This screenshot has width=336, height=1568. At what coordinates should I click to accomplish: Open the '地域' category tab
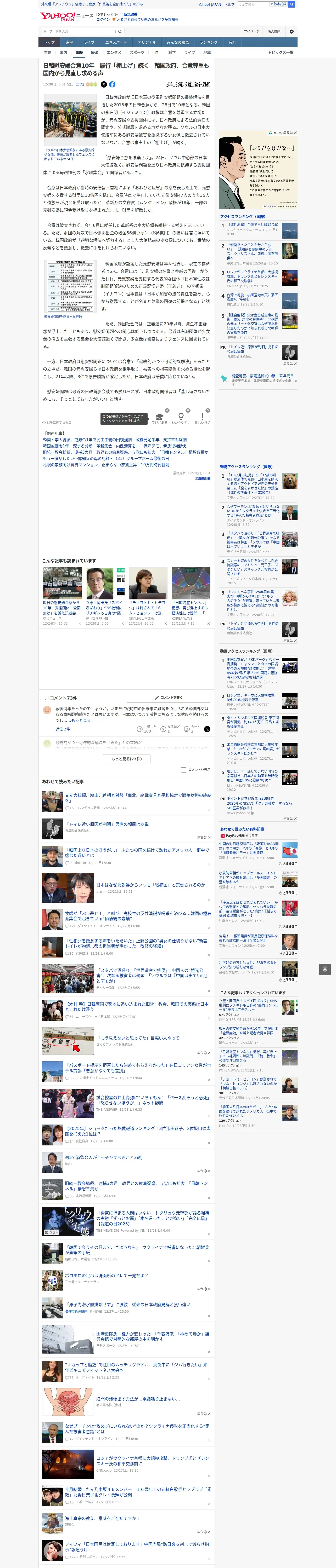(x=207, y=52)
